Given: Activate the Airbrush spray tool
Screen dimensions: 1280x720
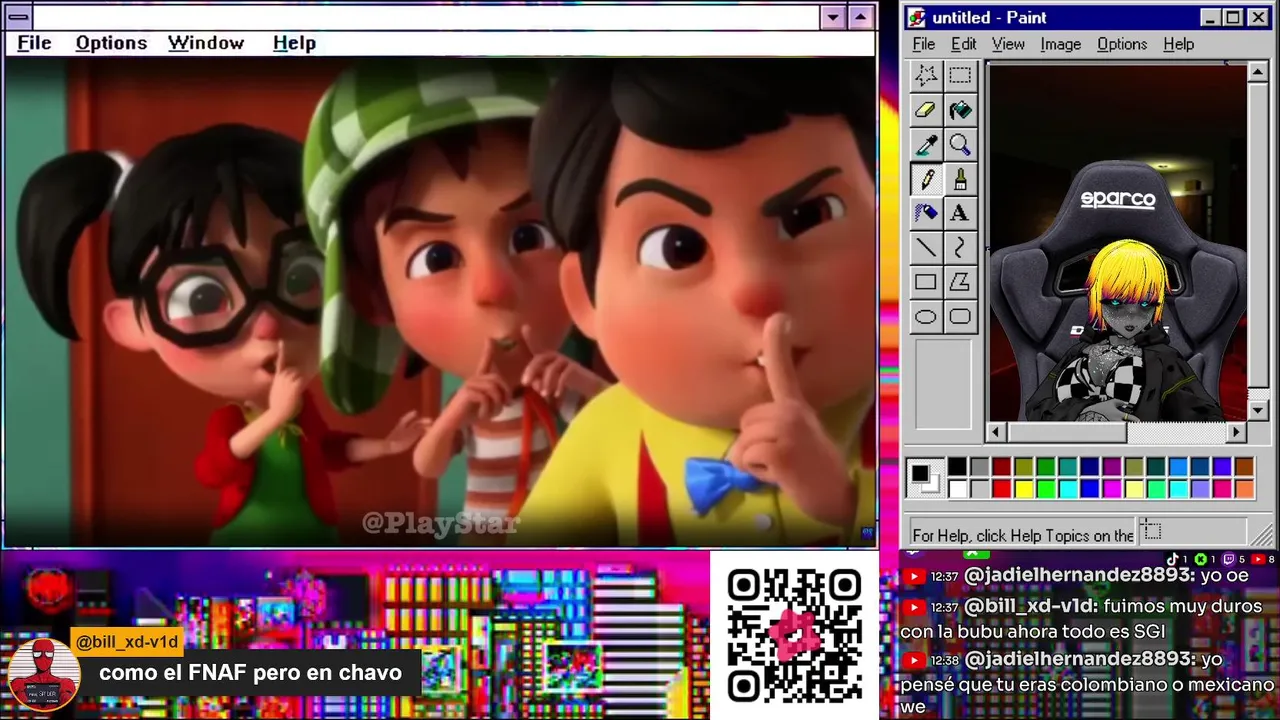Looking at the screenshot, I should coord(926,213).
